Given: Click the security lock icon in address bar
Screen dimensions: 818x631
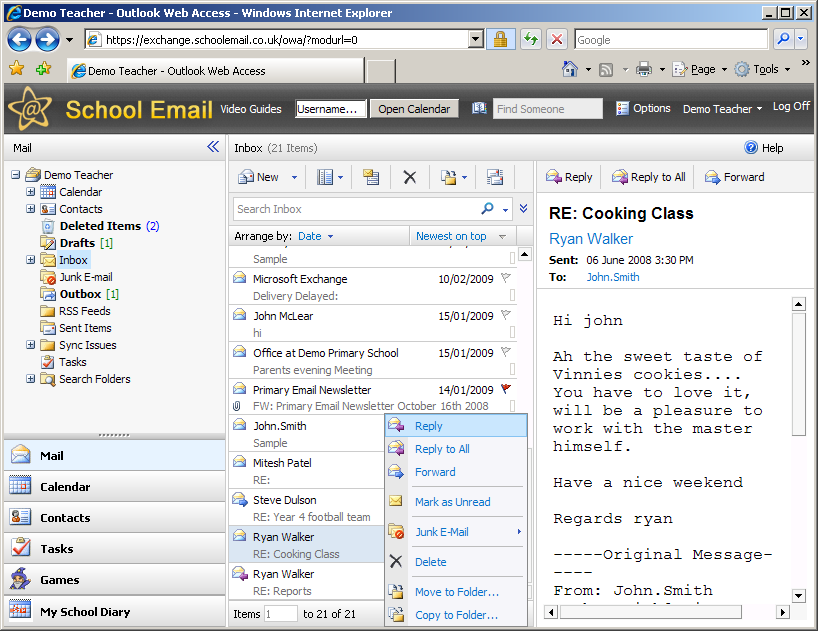Looking at the screenshot, I should click(x=500, y=40).
